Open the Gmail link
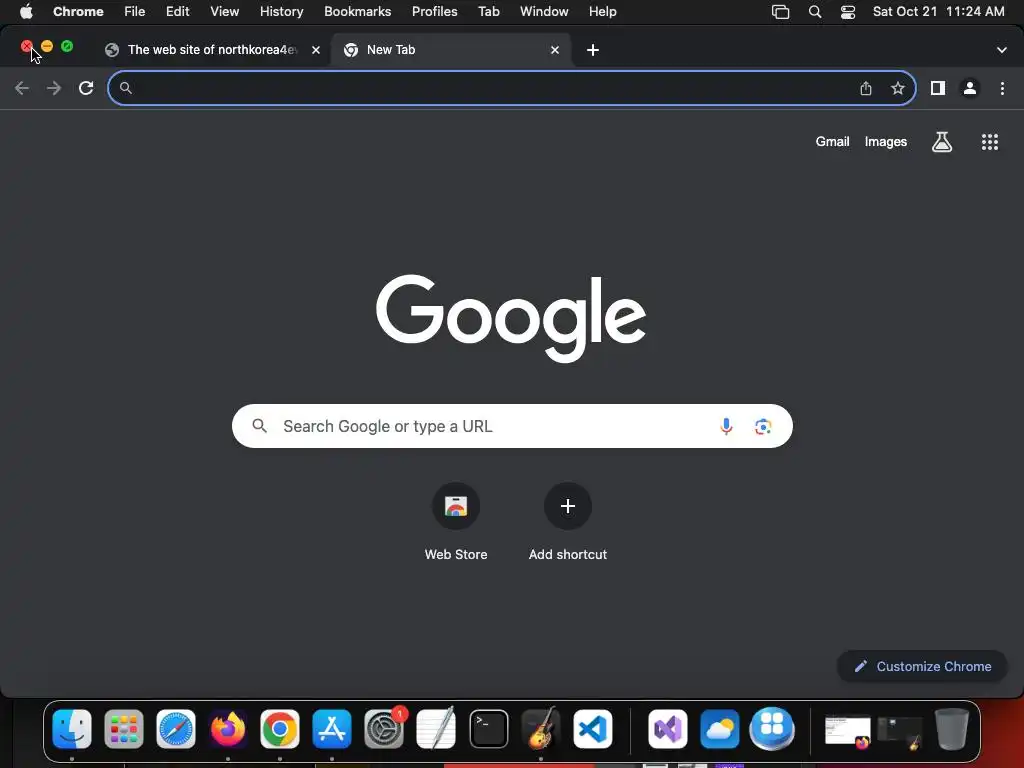The height and width of the screenshot is (768, 1024). point(833,142)
